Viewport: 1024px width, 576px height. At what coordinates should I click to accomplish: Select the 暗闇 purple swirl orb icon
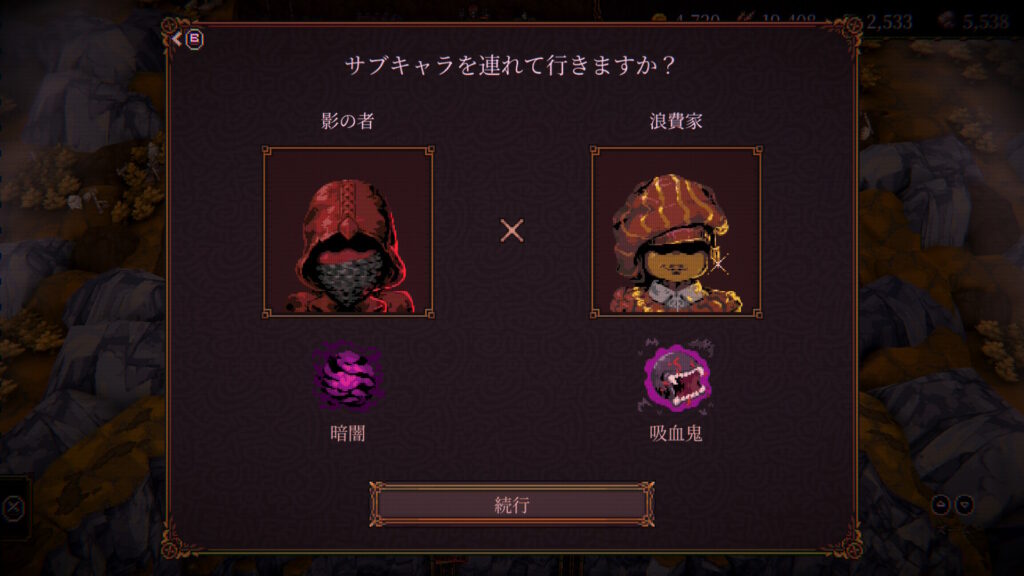click(x=347, y=377)
